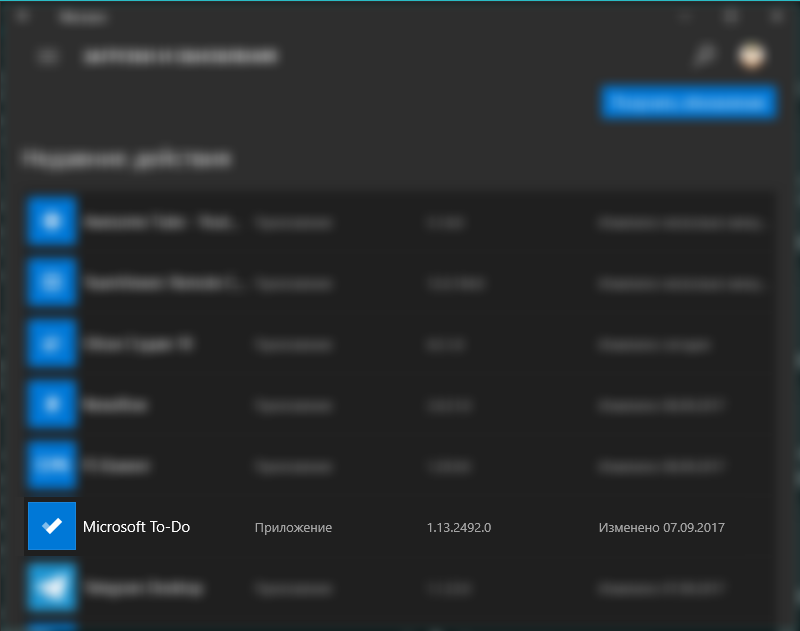Image resolution: width=800 pixels, height=631 pixels.
Task: Click the Telegram paper plane app icon
Action: [52, 587]
